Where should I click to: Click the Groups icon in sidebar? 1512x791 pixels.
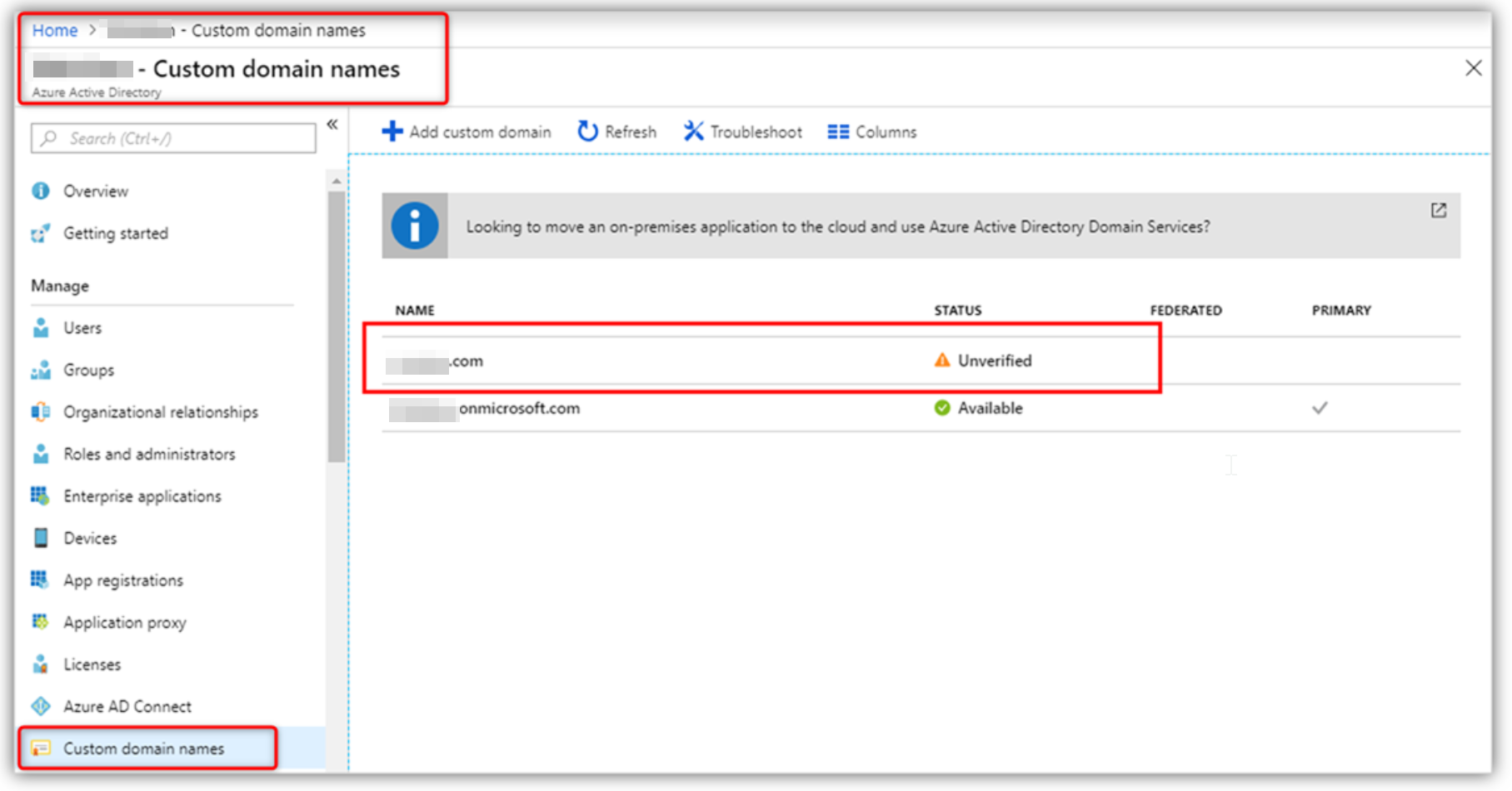tap(41, 370)
